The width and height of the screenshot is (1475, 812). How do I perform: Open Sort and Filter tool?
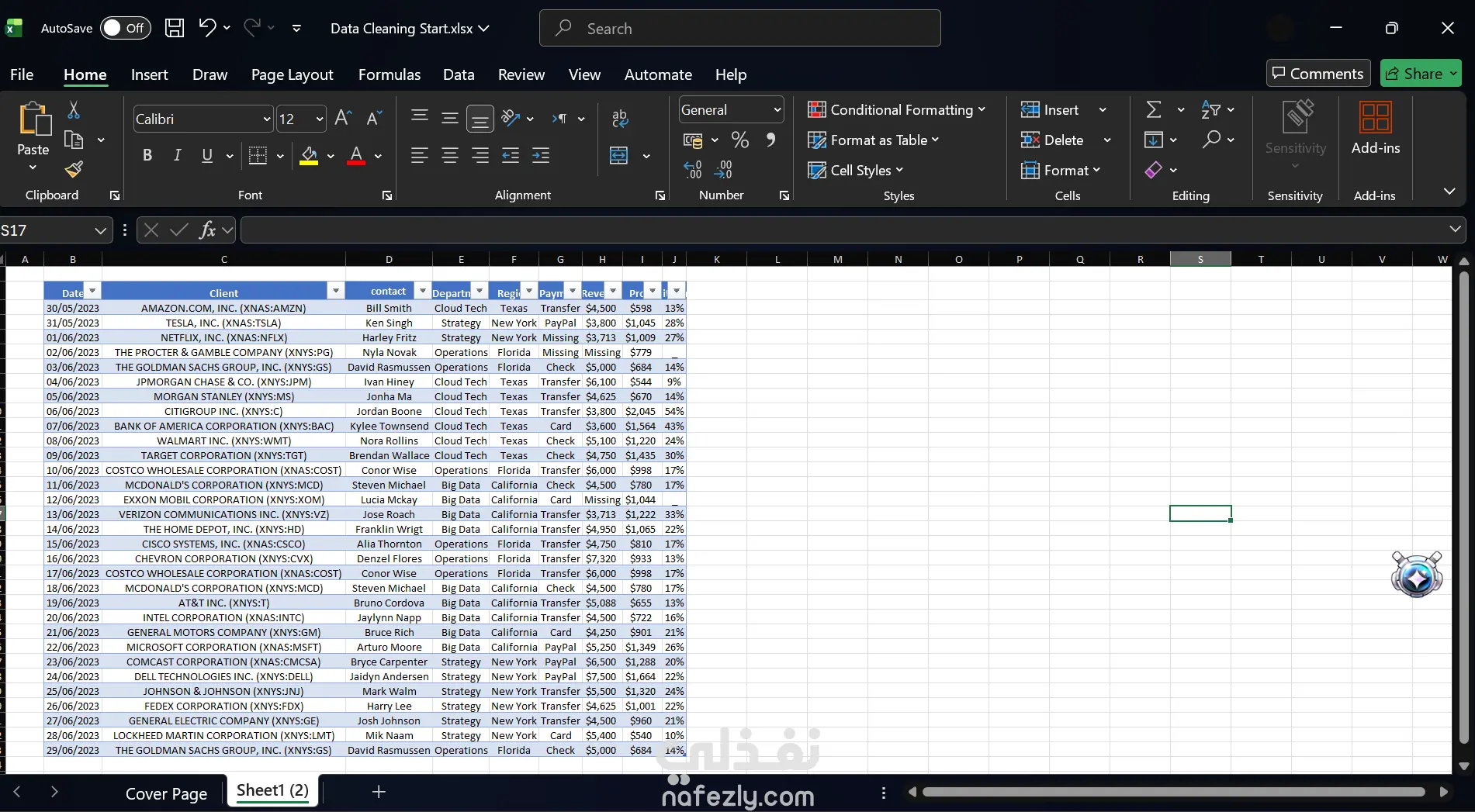(x=1210, y=109)
